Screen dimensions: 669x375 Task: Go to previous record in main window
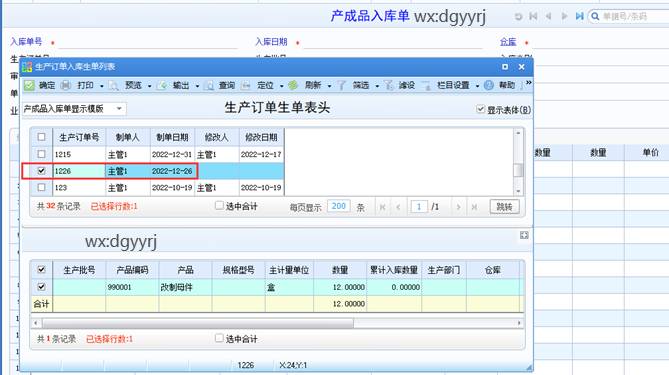coord(549,16)
